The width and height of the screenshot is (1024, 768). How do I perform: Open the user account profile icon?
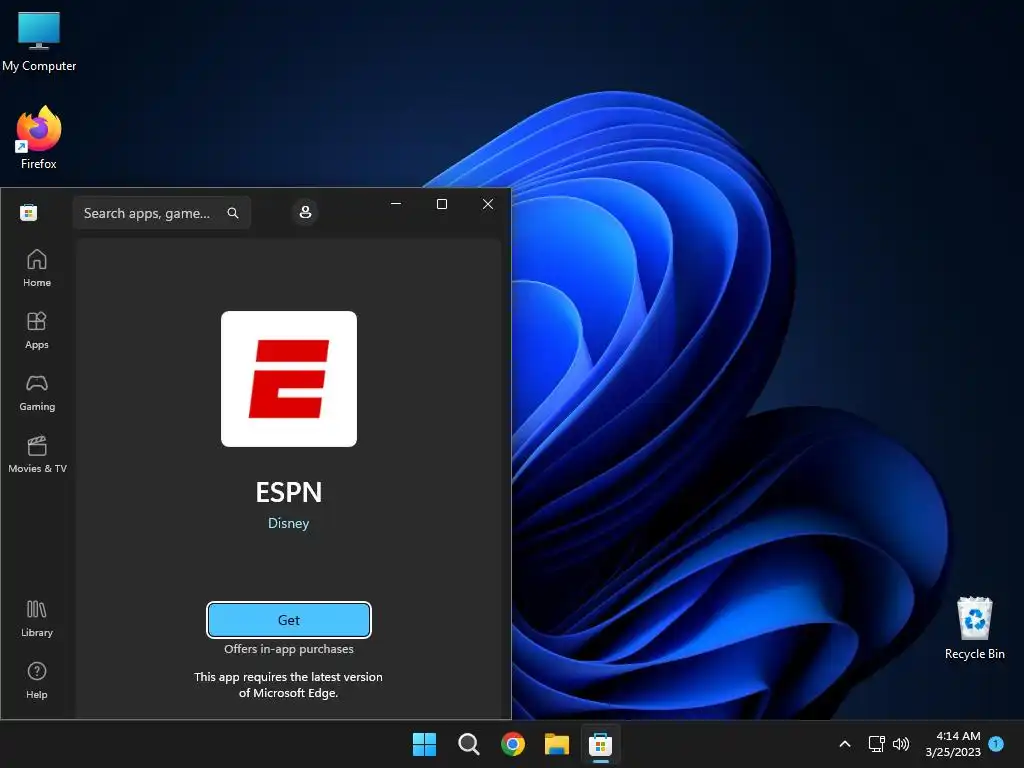[x=305, y=212]
